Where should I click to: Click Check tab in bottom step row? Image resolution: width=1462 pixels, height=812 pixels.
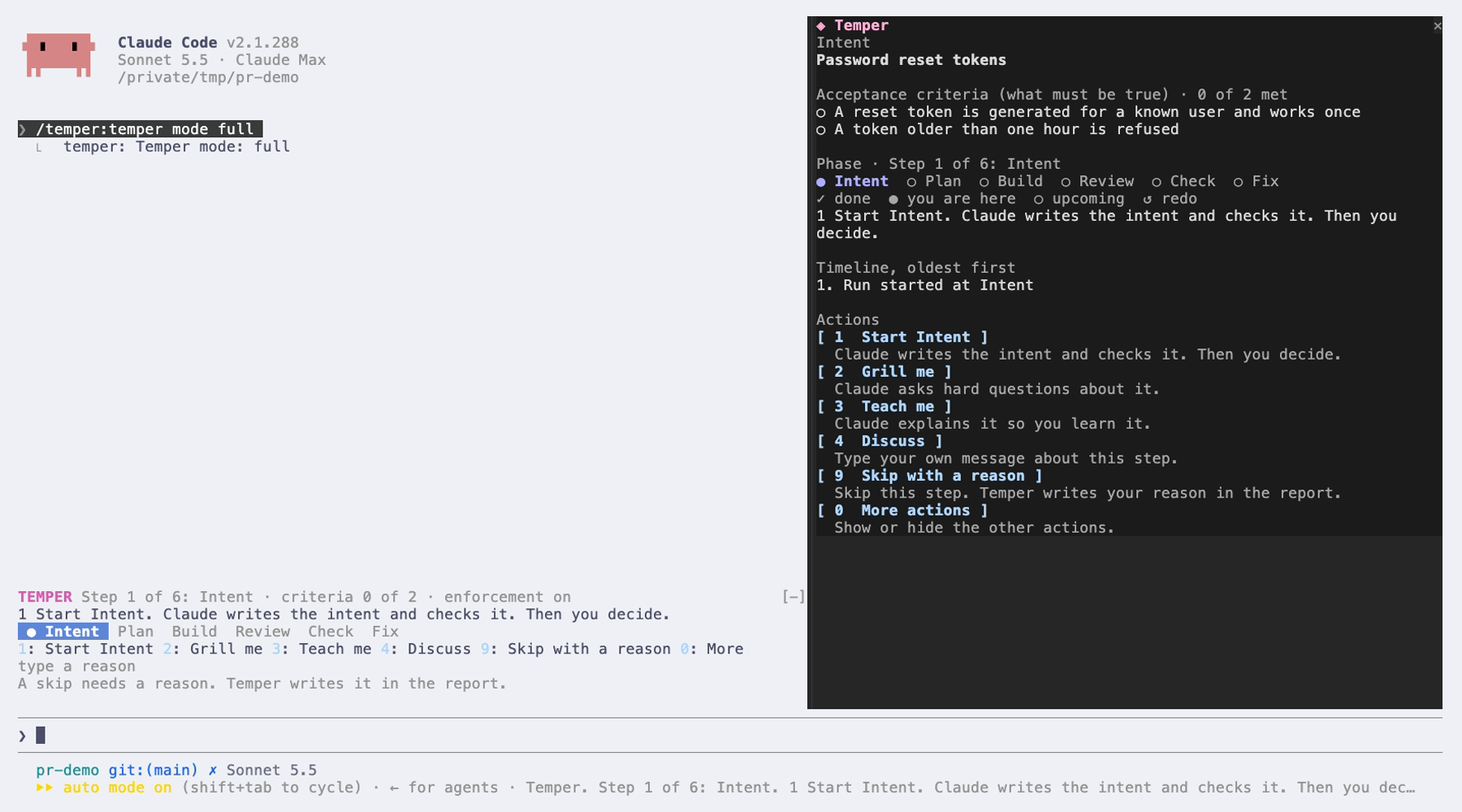[331, 632]
